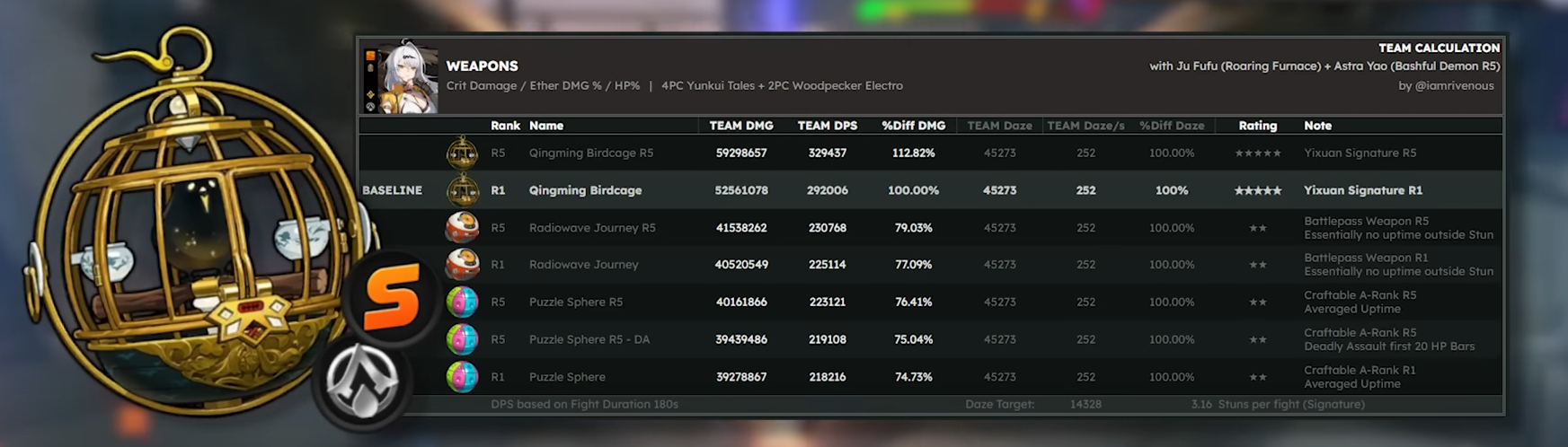Click the 'Yixuan Signature R1' note
Screen dimensions: 1568x447
pyautogui.click(x=1363, y=190)
